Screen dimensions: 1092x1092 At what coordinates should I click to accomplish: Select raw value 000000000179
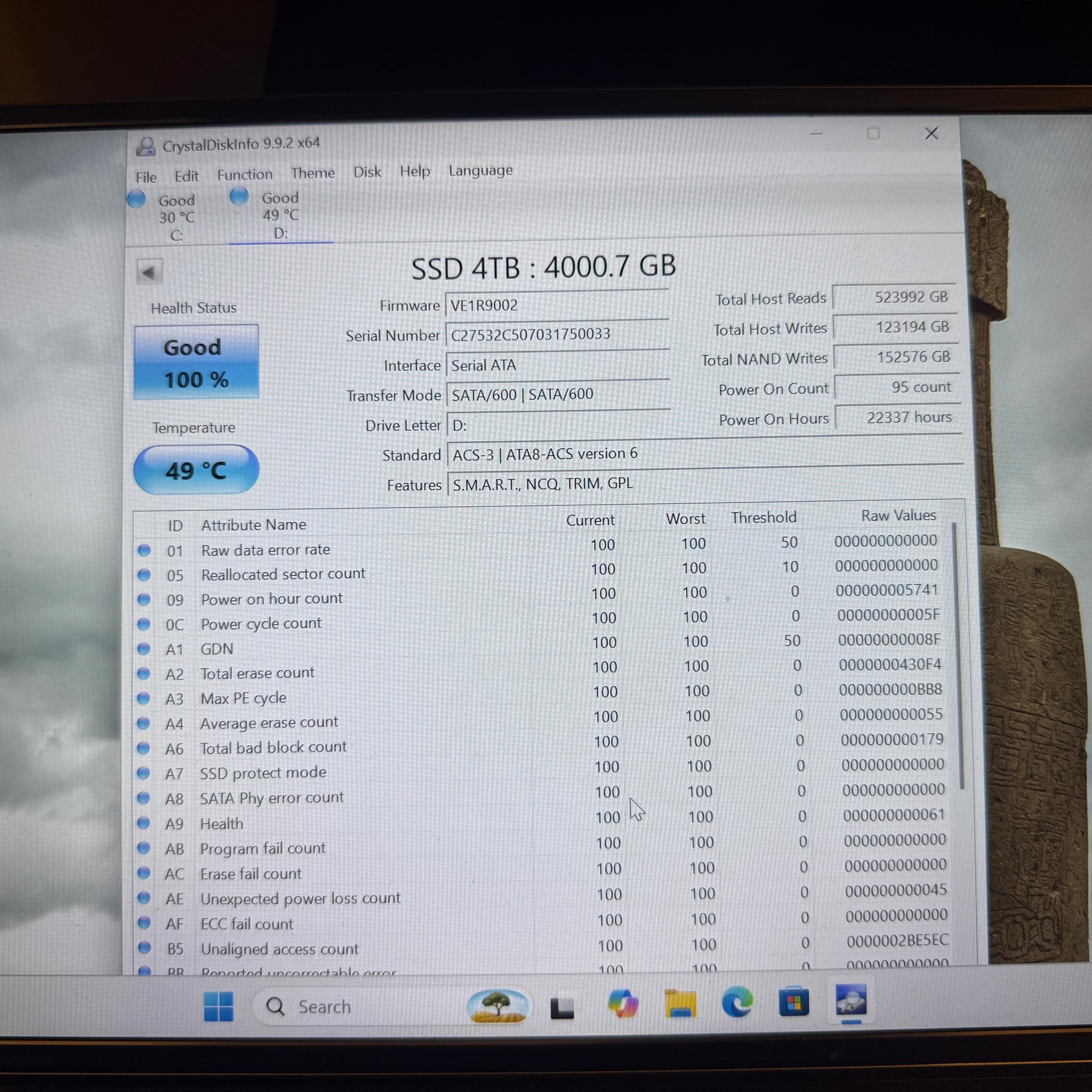point(892,740)
